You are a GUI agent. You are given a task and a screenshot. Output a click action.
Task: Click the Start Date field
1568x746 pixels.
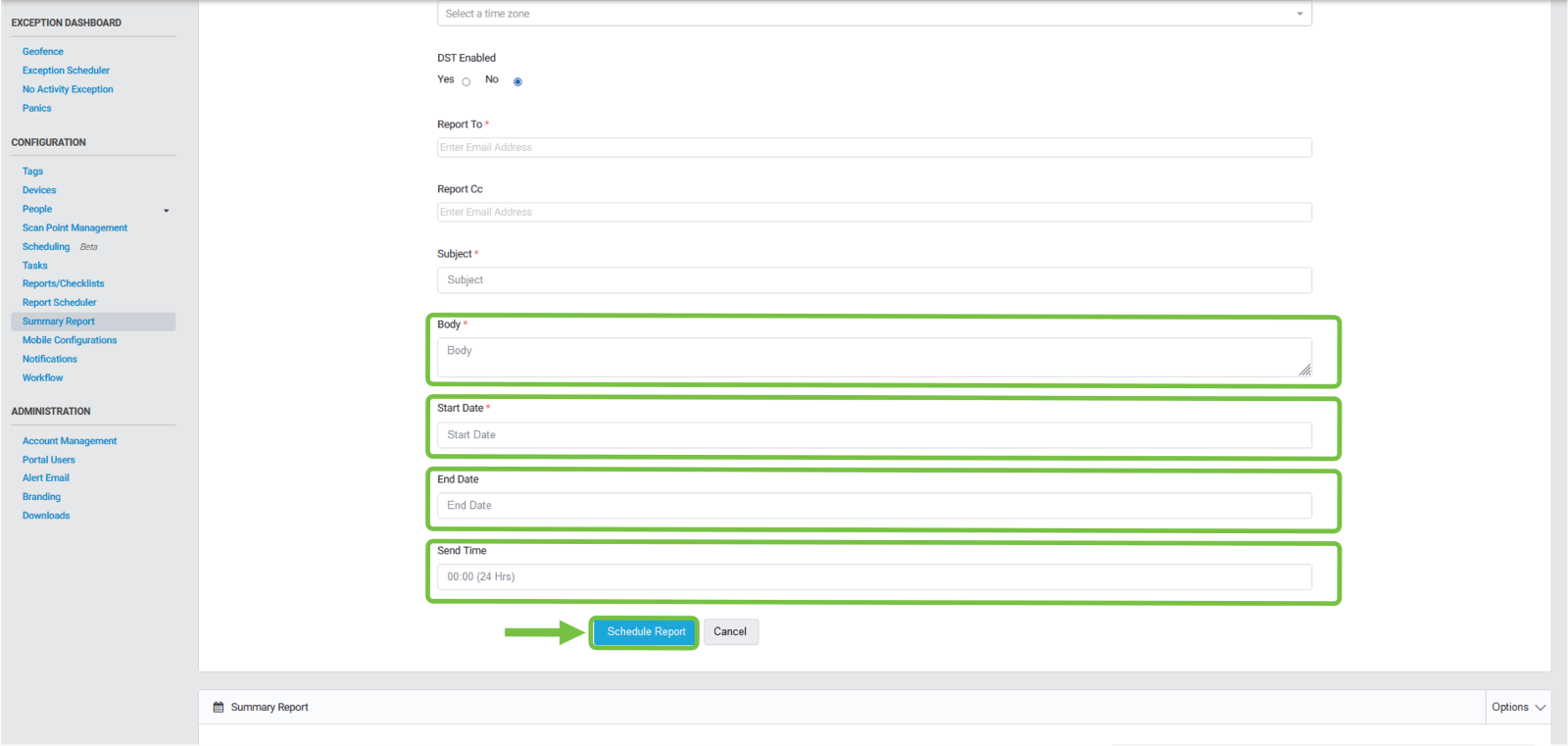pyautogui.click(x=873, y=435)
